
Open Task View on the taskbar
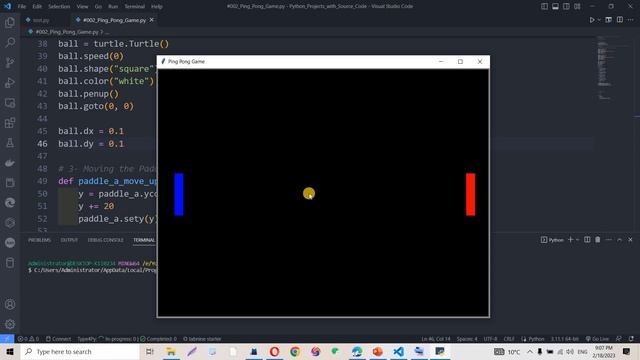click(150, 351)
